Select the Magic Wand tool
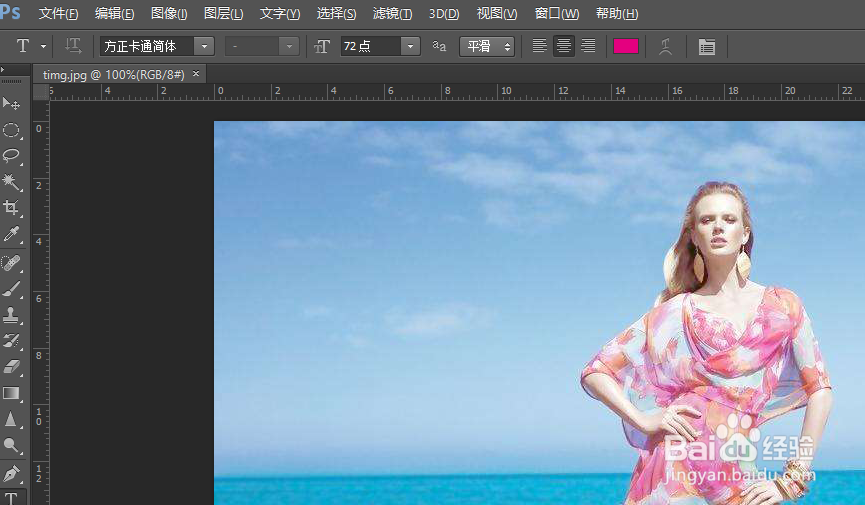865x505 pixels. tap(11, 182)
